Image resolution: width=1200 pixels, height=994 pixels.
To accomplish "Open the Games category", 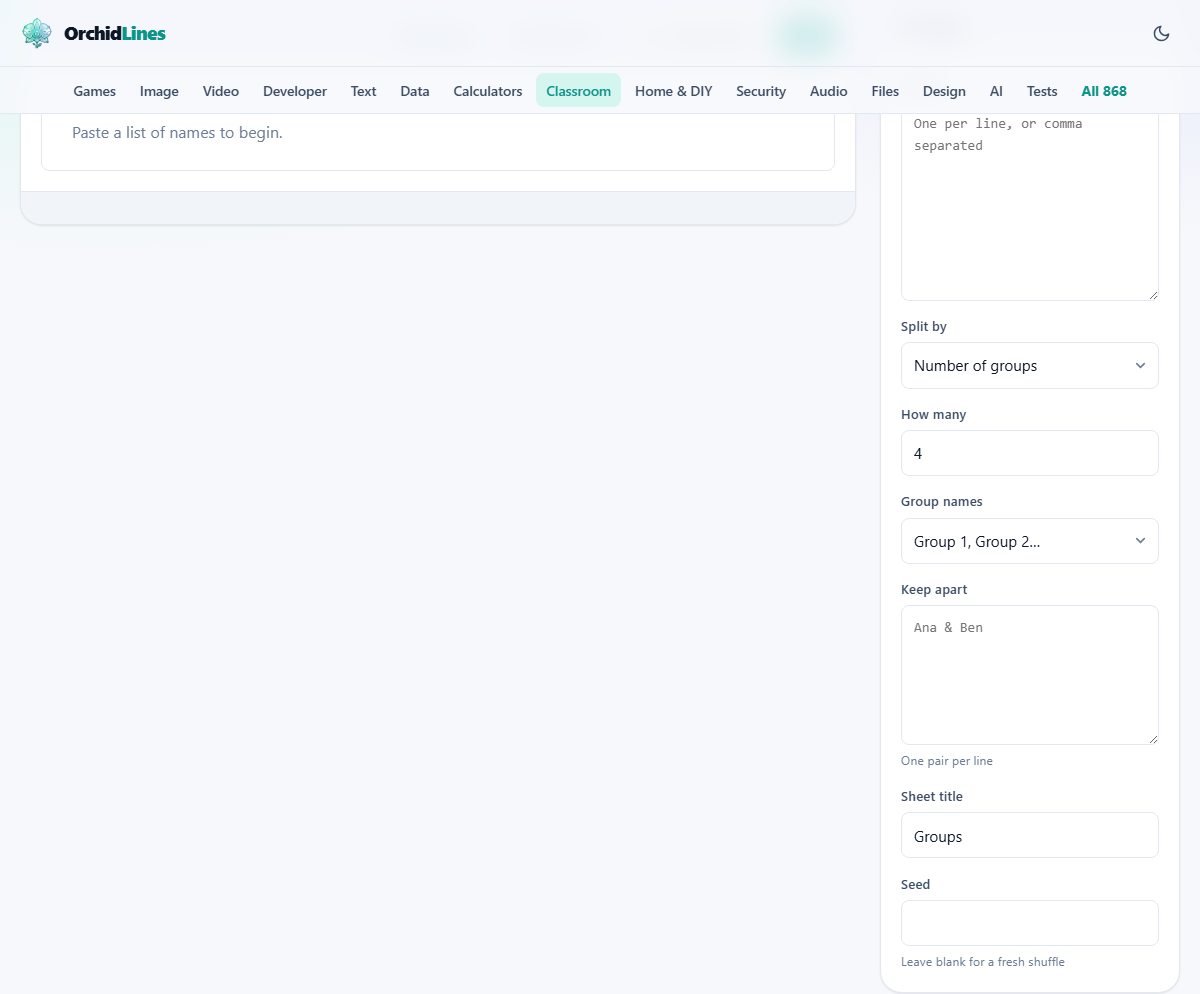I will click(95, 91).
